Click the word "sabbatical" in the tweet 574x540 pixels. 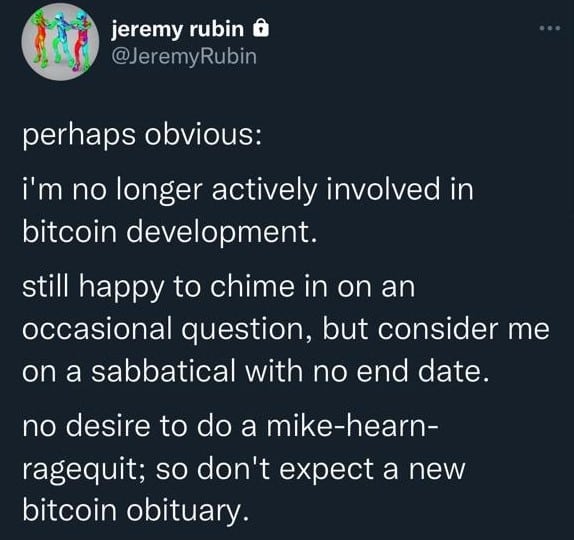pyautogui.click(x=164, y=371)
